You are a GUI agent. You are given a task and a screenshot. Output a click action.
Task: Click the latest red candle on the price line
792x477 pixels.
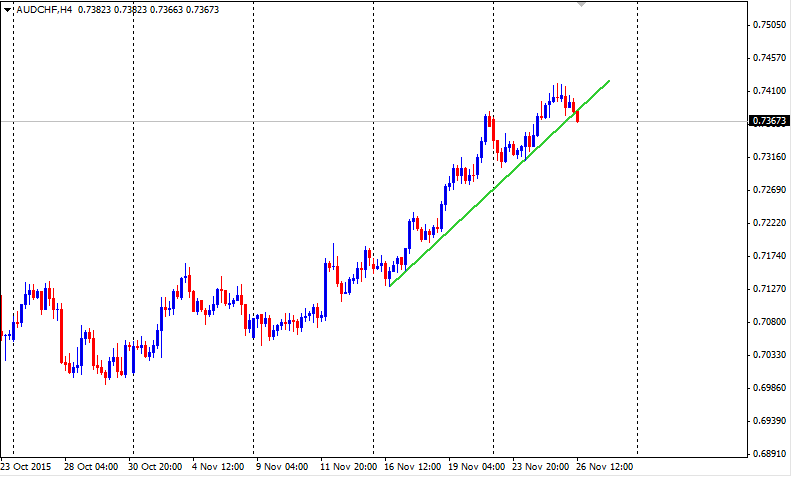[577, 116]
